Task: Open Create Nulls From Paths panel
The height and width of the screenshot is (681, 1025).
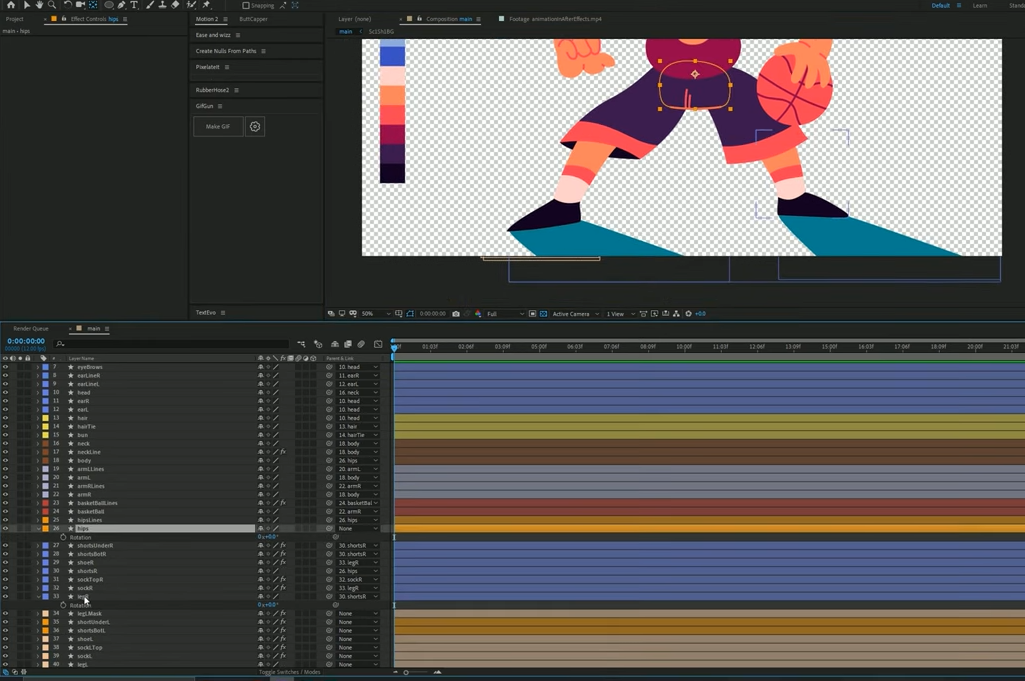Action: point(226,51)
